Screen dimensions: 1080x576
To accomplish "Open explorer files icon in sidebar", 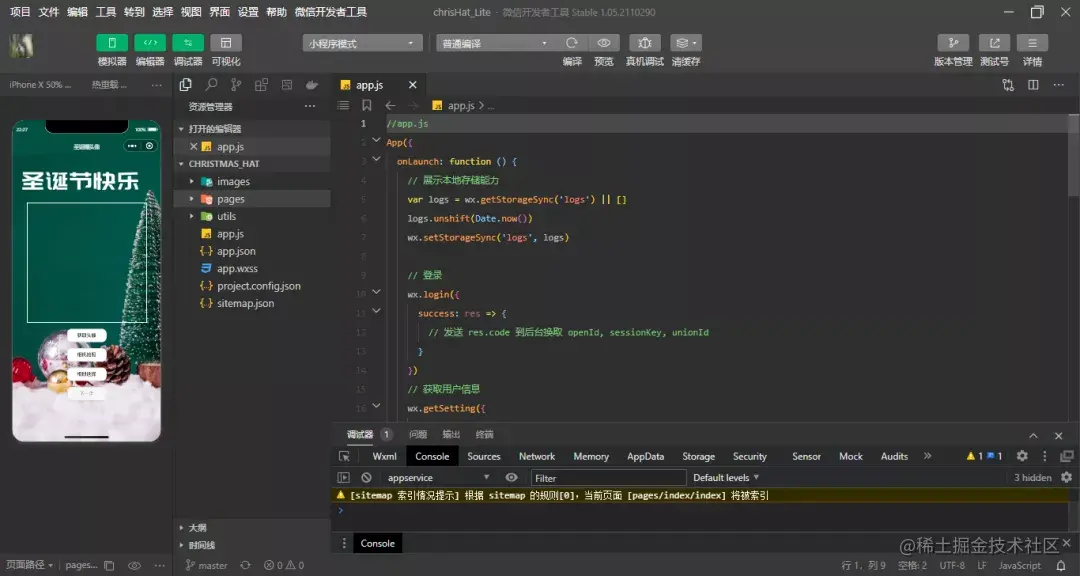I will (185, 85).
